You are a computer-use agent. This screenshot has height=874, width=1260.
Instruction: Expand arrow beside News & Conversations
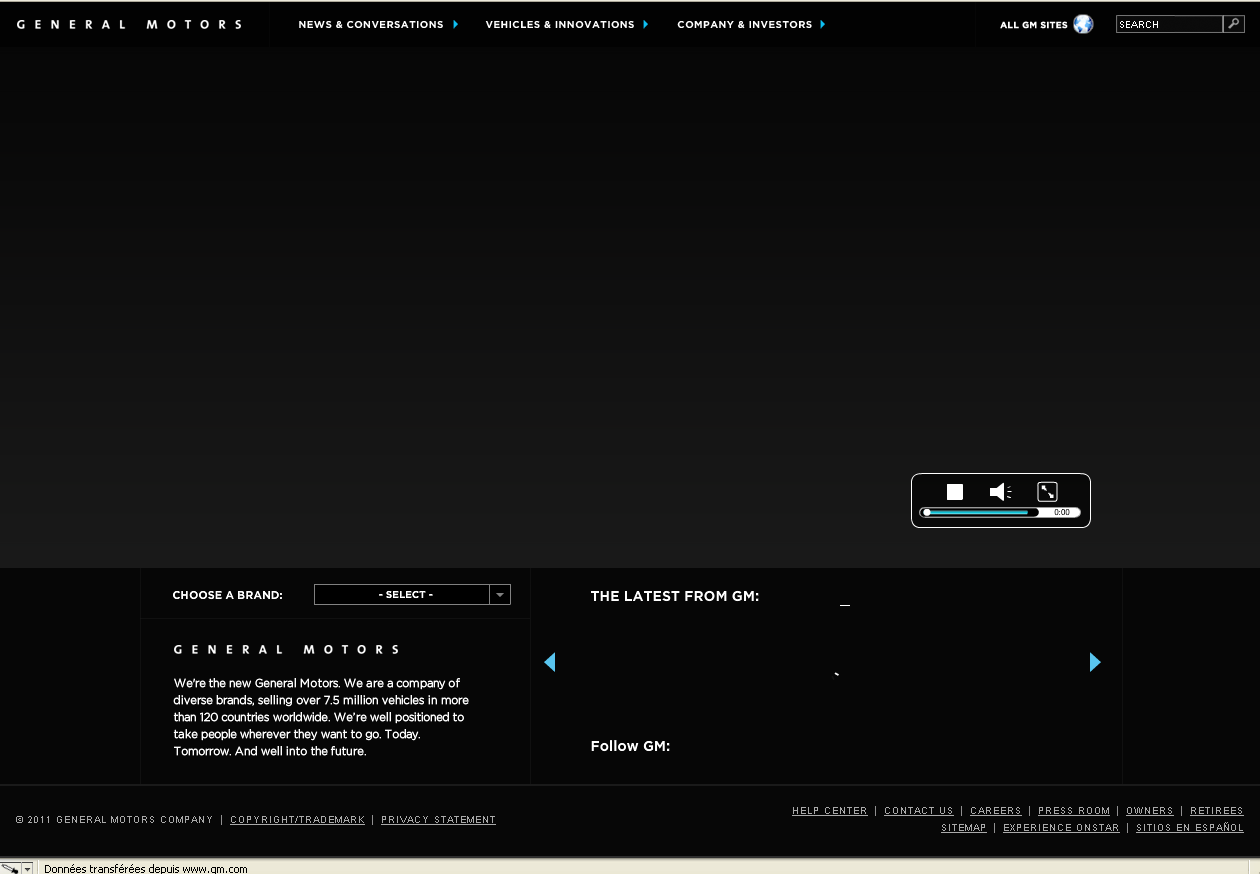(x=456, y=24)
